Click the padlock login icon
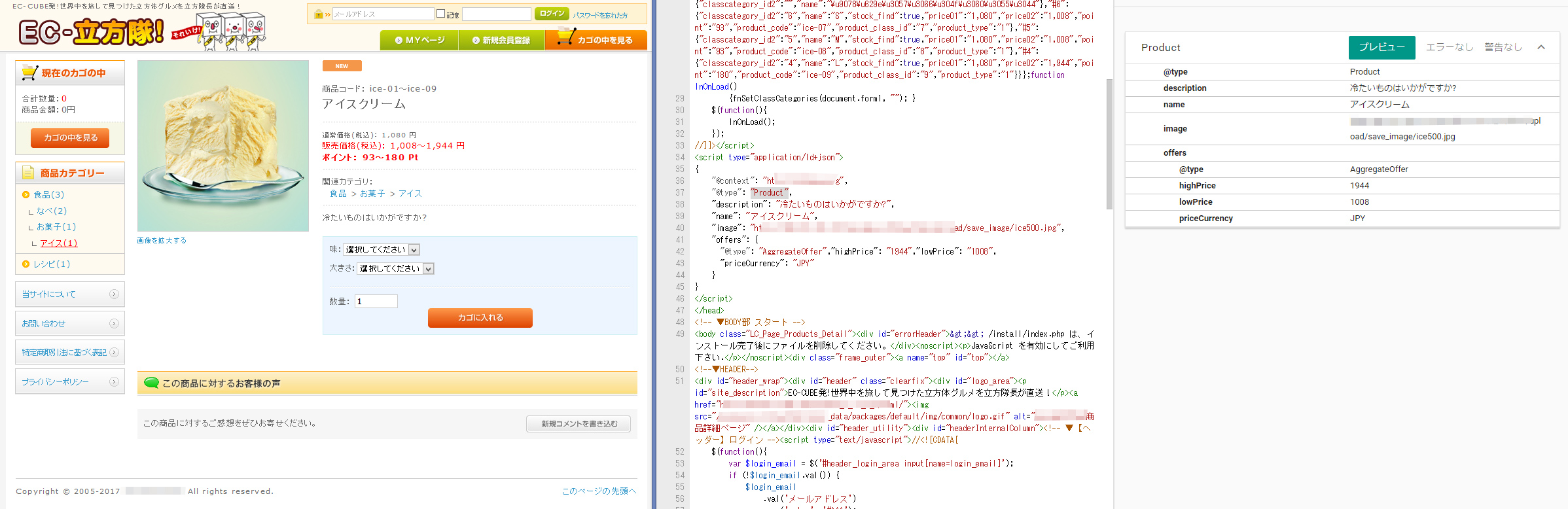This screenshot has height=509, width=1568. click(x=319, y=14)
